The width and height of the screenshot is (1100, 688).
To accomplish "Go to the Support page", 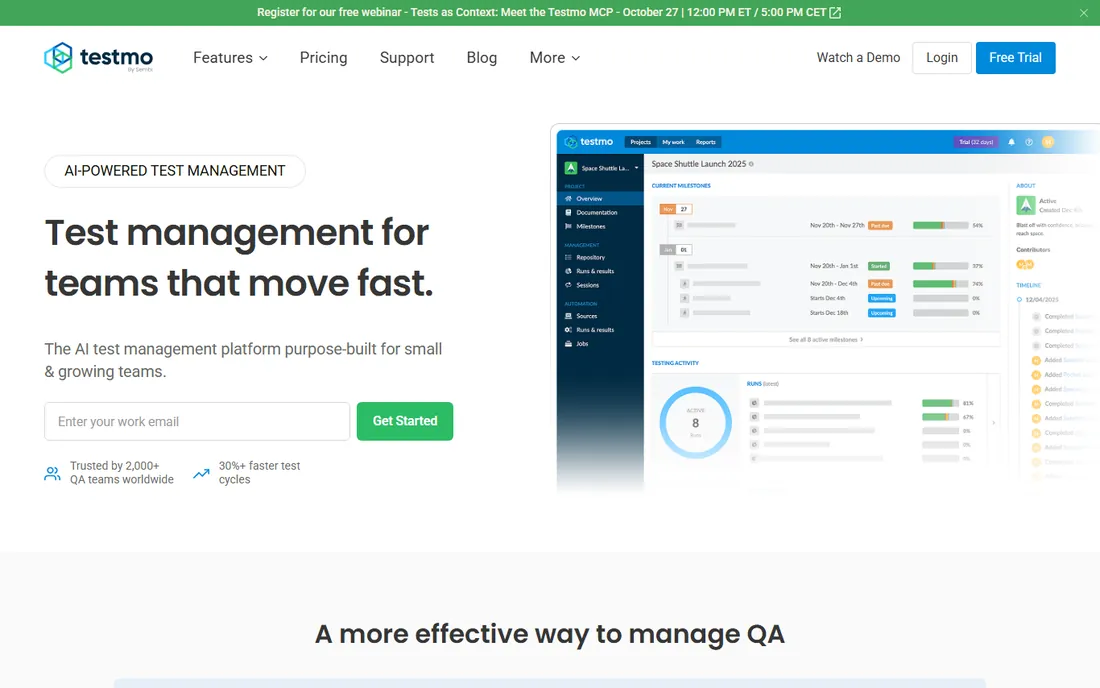I will coord(407,58).
